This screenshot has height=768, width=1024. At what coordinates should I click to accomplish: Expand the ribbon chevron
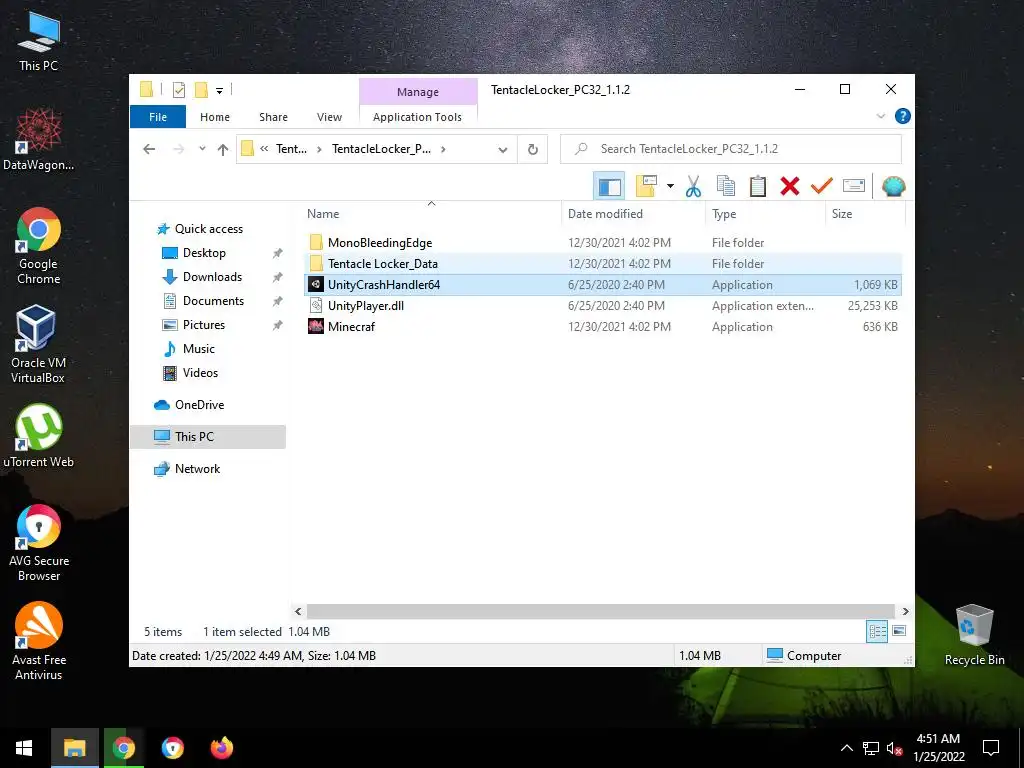click(x=880, y=116)
